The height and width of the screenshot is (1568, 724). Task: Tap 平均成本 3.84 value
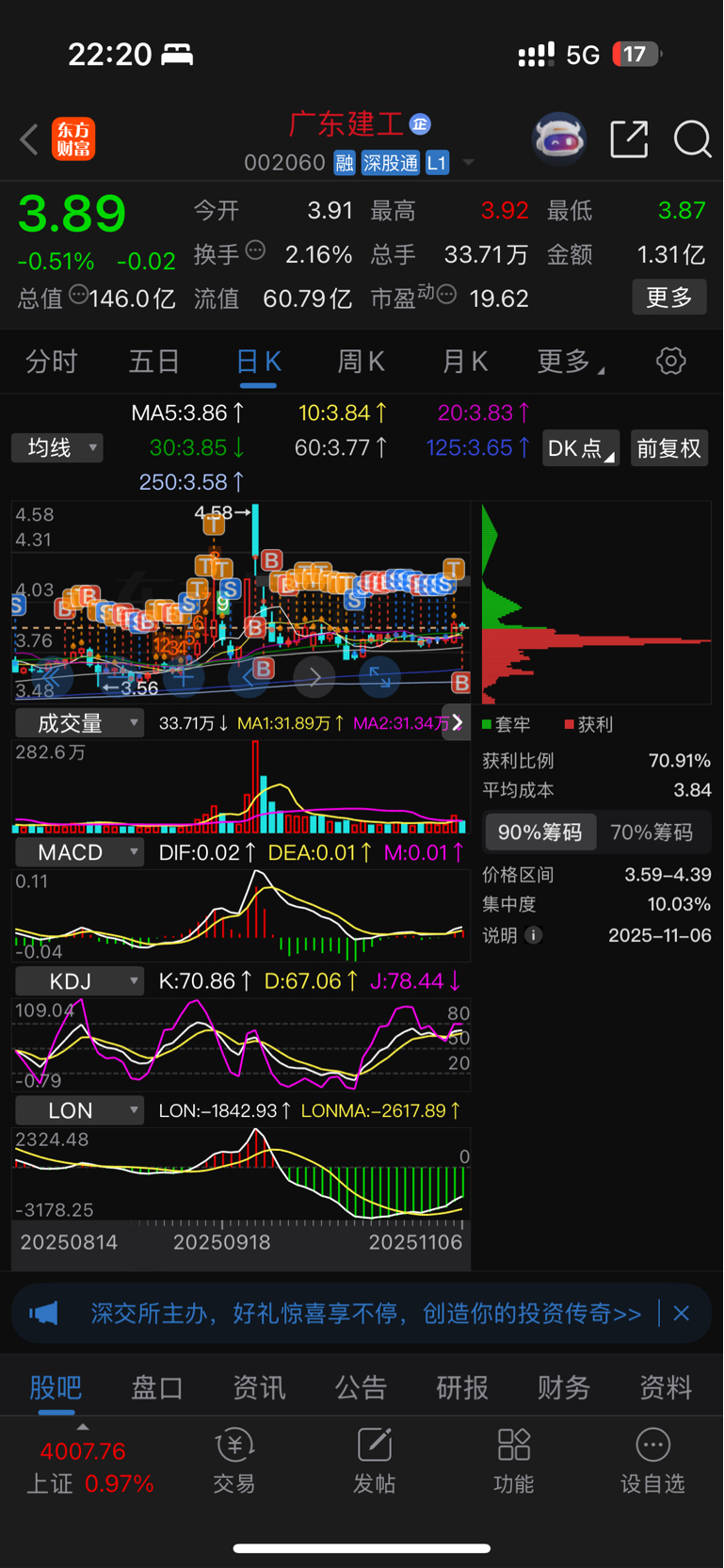coord(692,790)
